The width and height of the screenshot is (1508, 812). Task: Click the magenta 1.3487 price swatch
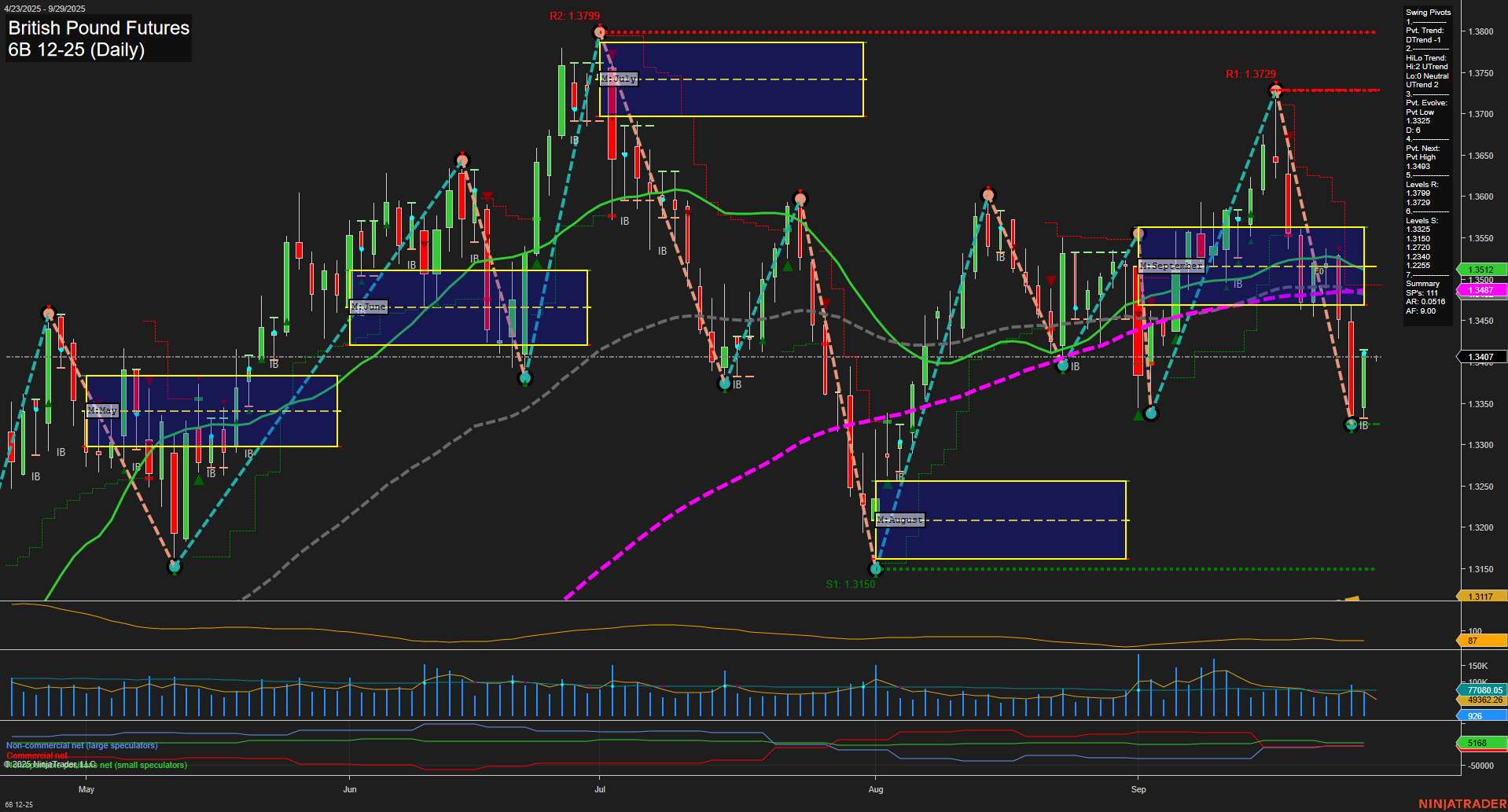1481,291
